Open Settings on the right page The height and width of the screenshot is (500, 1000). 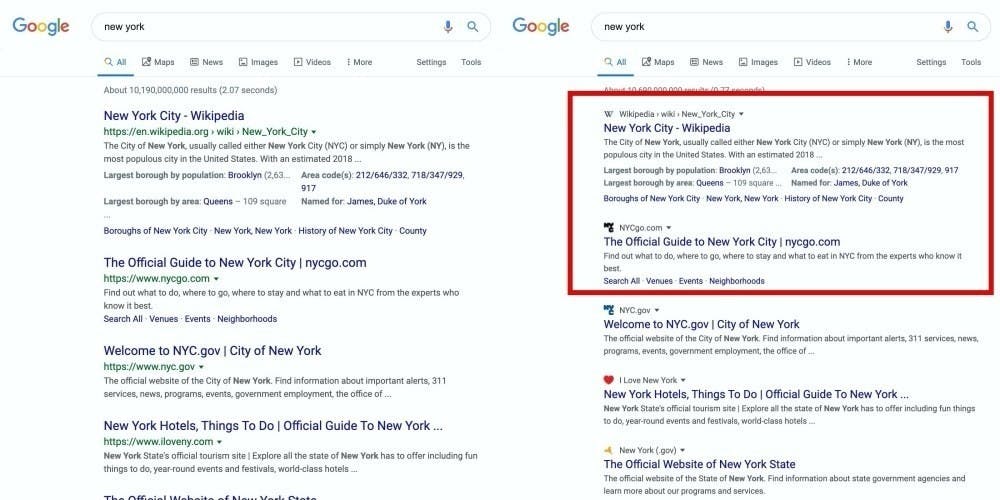point(931,62)
